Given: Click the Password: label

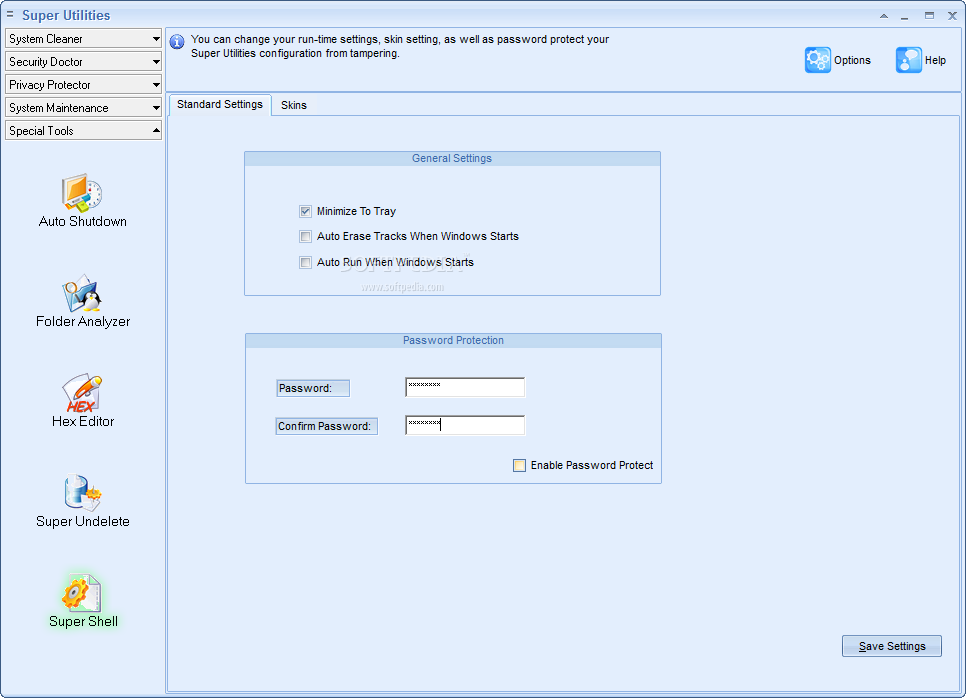Looking at the screenshot, I should tap(313, 388).
